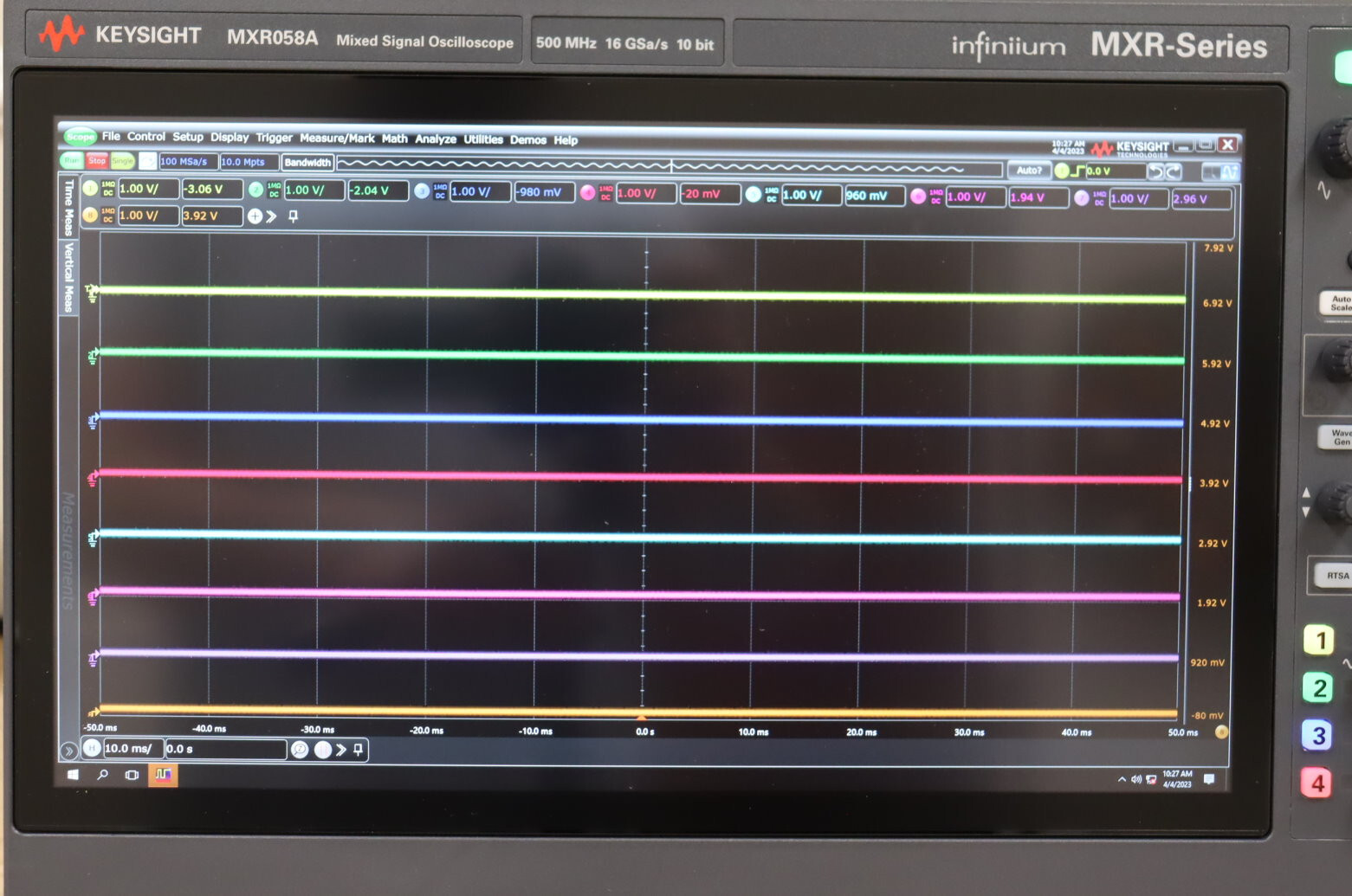Screen dimensions: 1352x896
Task: Toggle channel 8 off
Action: [90, 215]
